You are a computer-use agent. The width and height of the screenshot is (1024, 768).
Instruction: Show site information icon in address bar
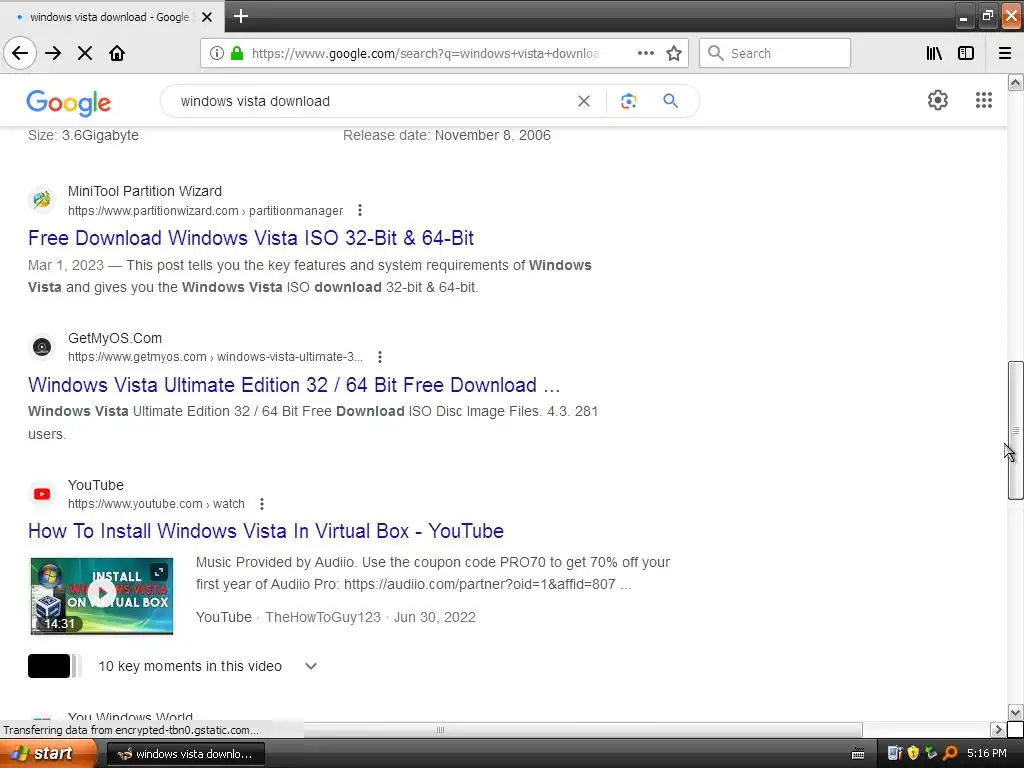point(216,53)
